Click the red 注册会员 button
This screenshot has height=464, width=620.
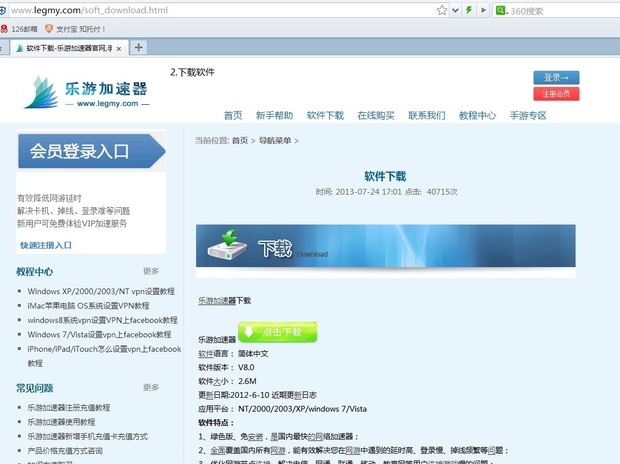[x=556, y=94]
